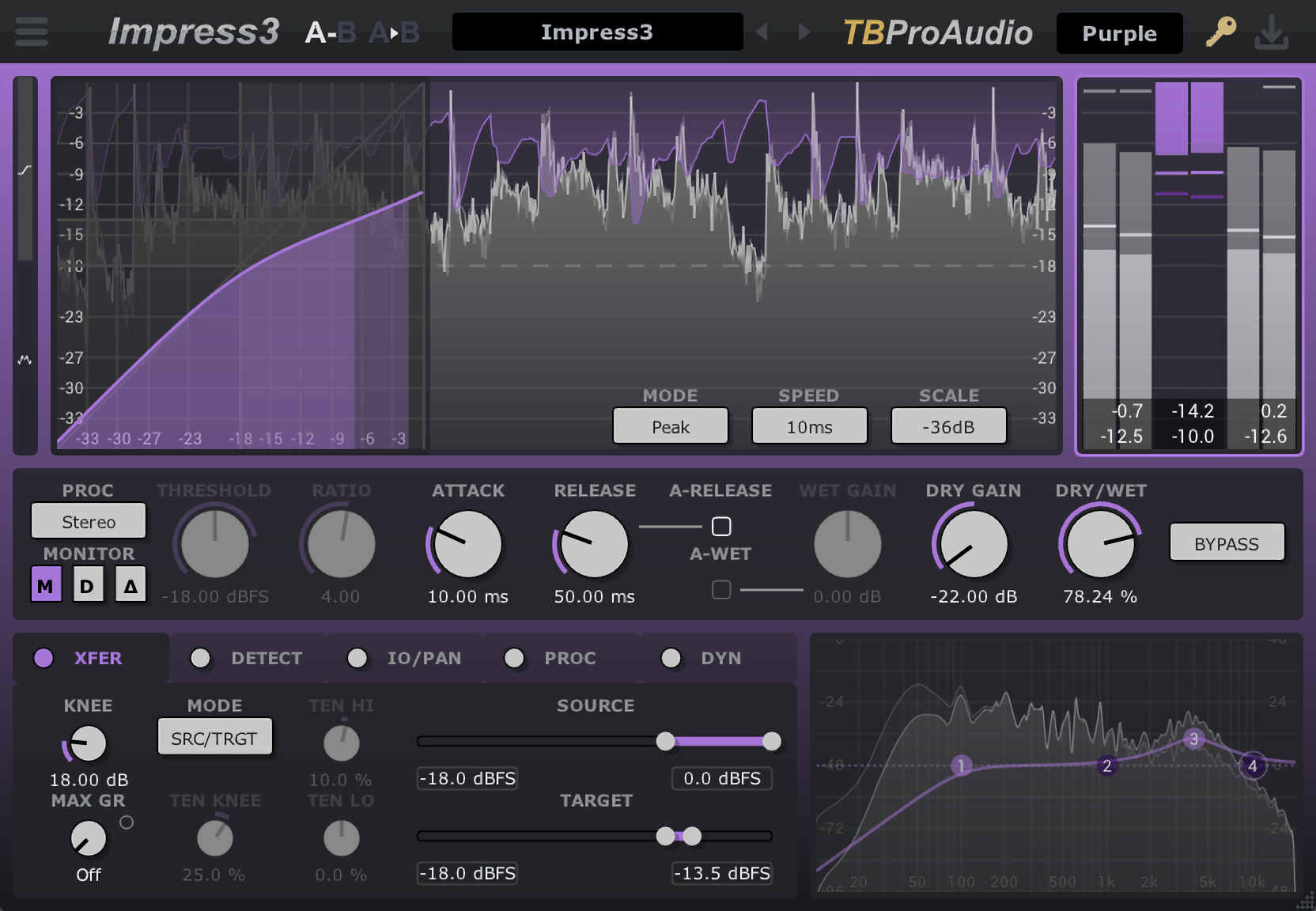Click dry/wet value 78.24 %

point(1100,596)
